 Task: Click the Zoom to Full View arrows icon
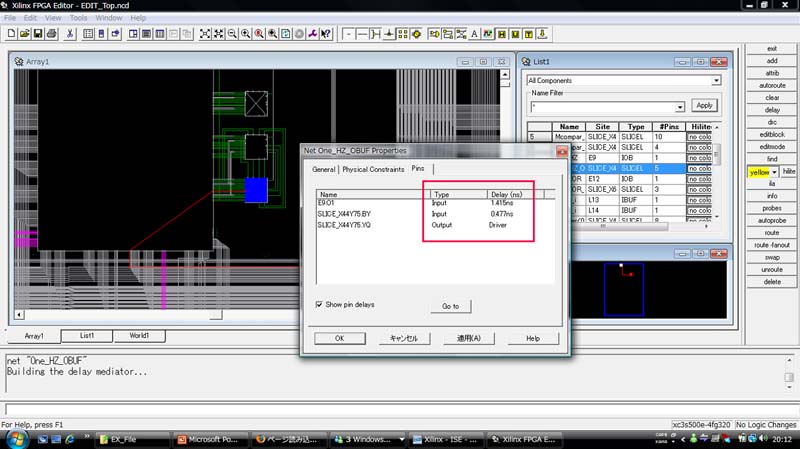point(205,34)
